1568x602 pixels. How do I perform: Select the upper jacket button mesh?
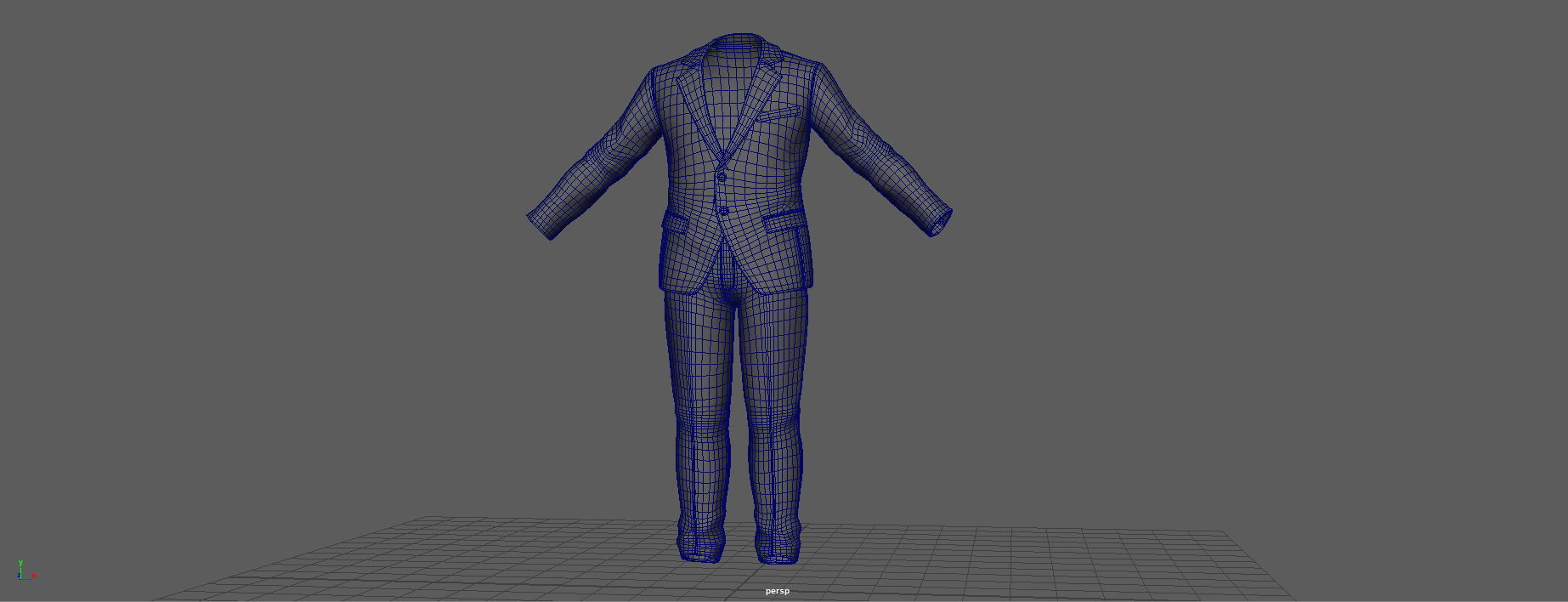pyautogui.click(x=722, y=177)
